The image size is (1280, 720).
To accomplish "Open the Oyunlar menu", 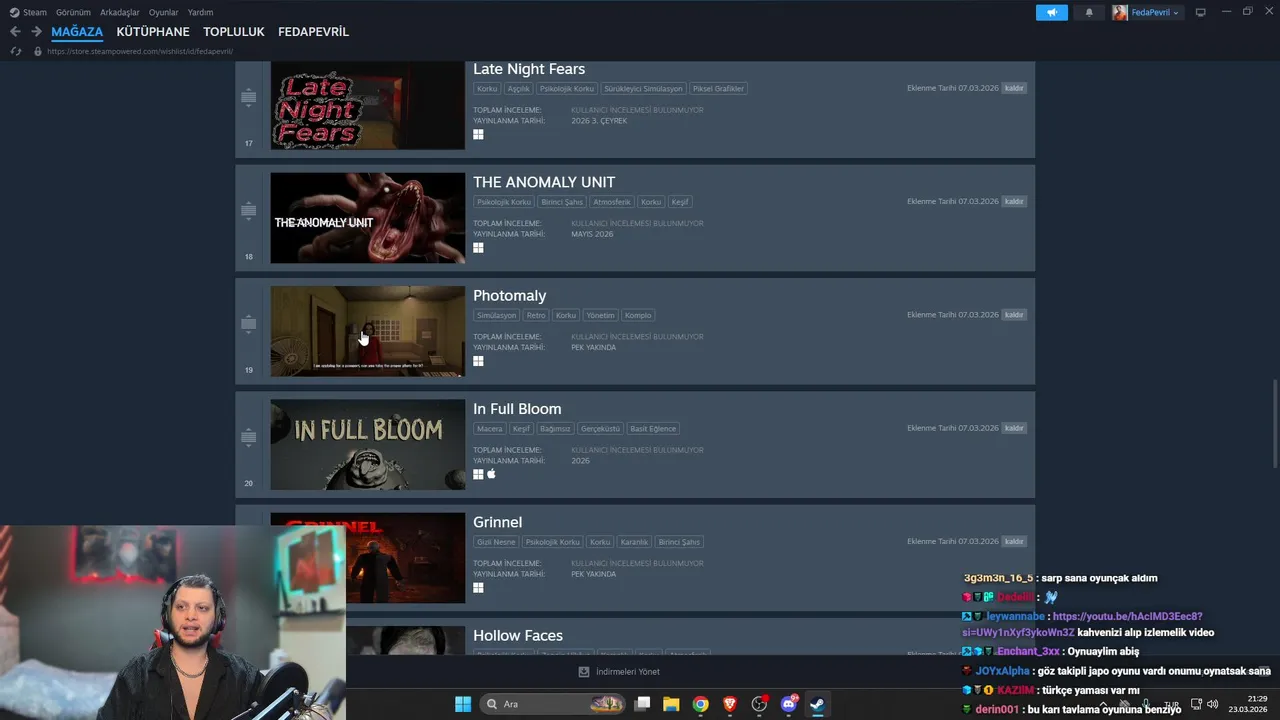I will coord(164,12).
